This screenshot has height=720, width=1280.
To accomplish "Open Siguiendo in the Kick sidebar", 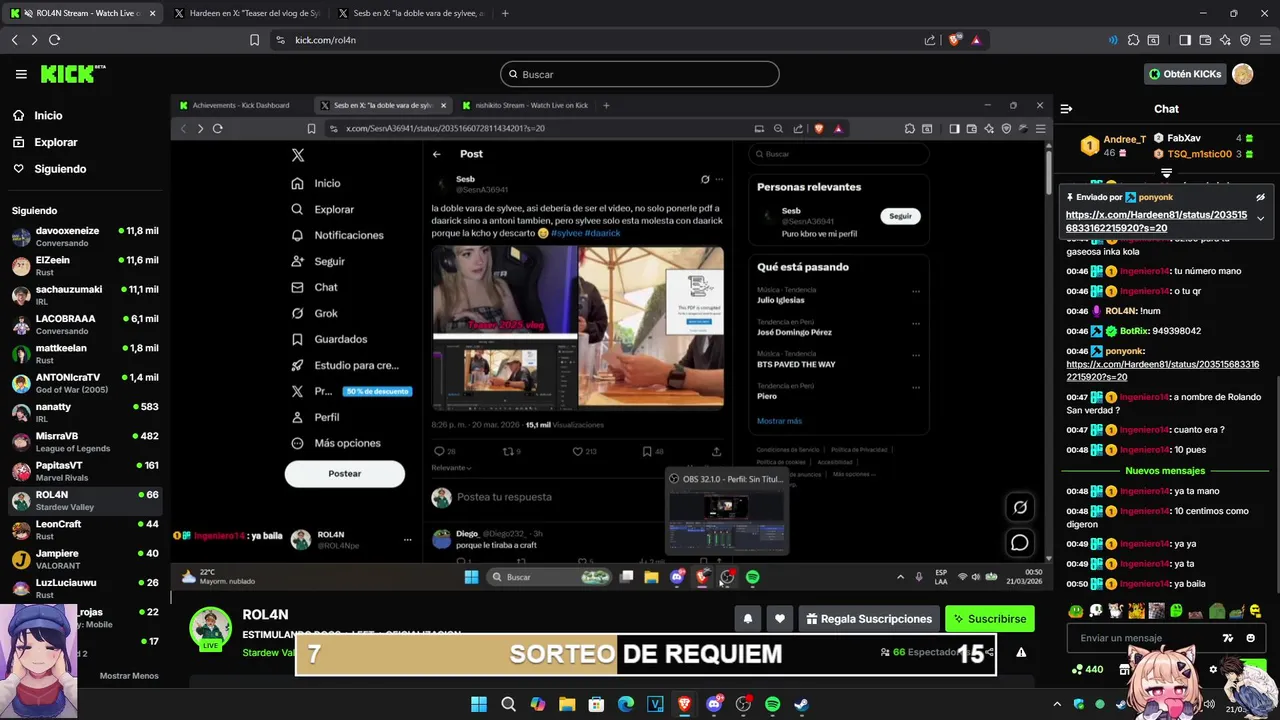I will (x=60, y=169).
